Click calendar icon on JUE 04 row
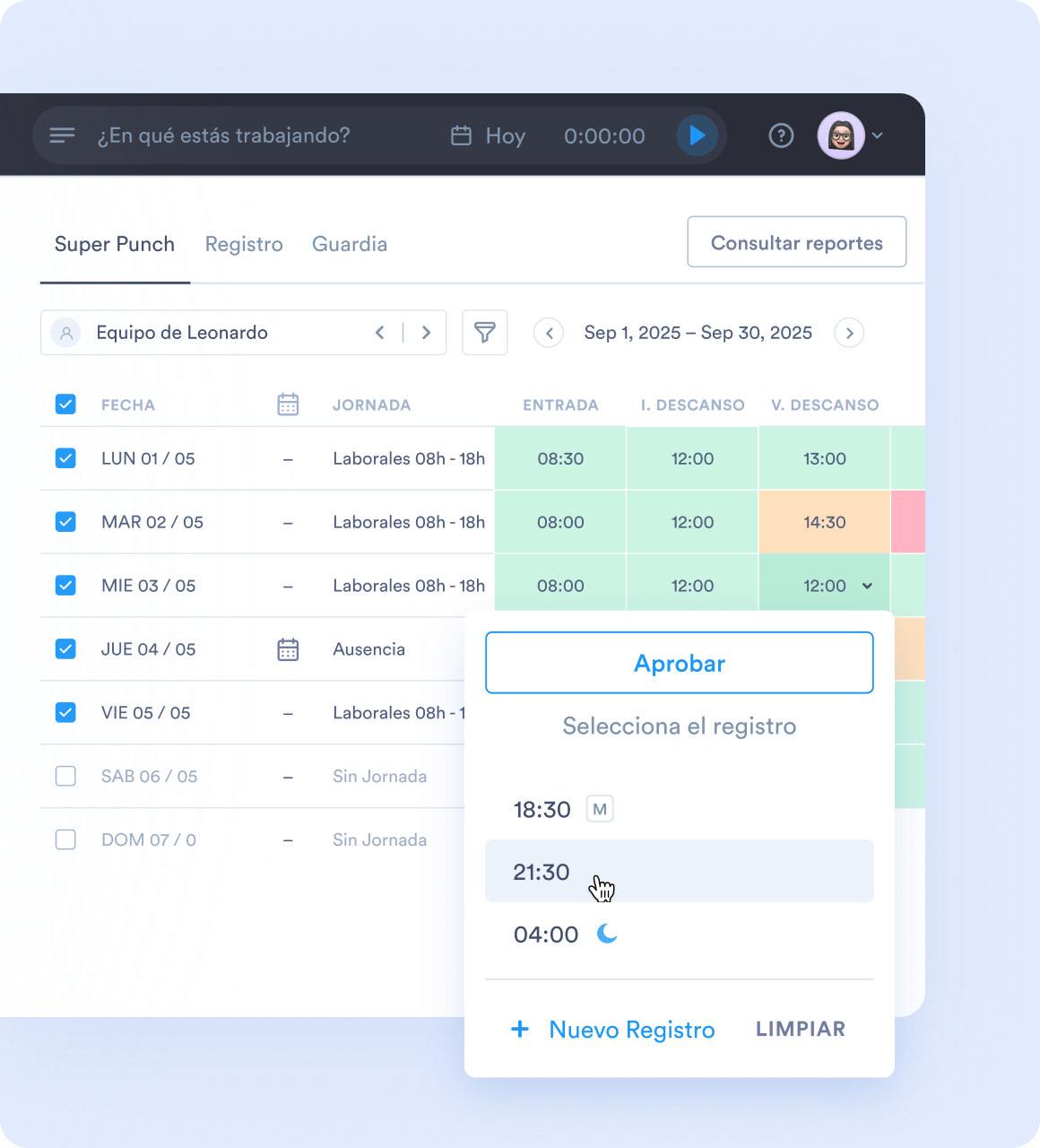 288,649
